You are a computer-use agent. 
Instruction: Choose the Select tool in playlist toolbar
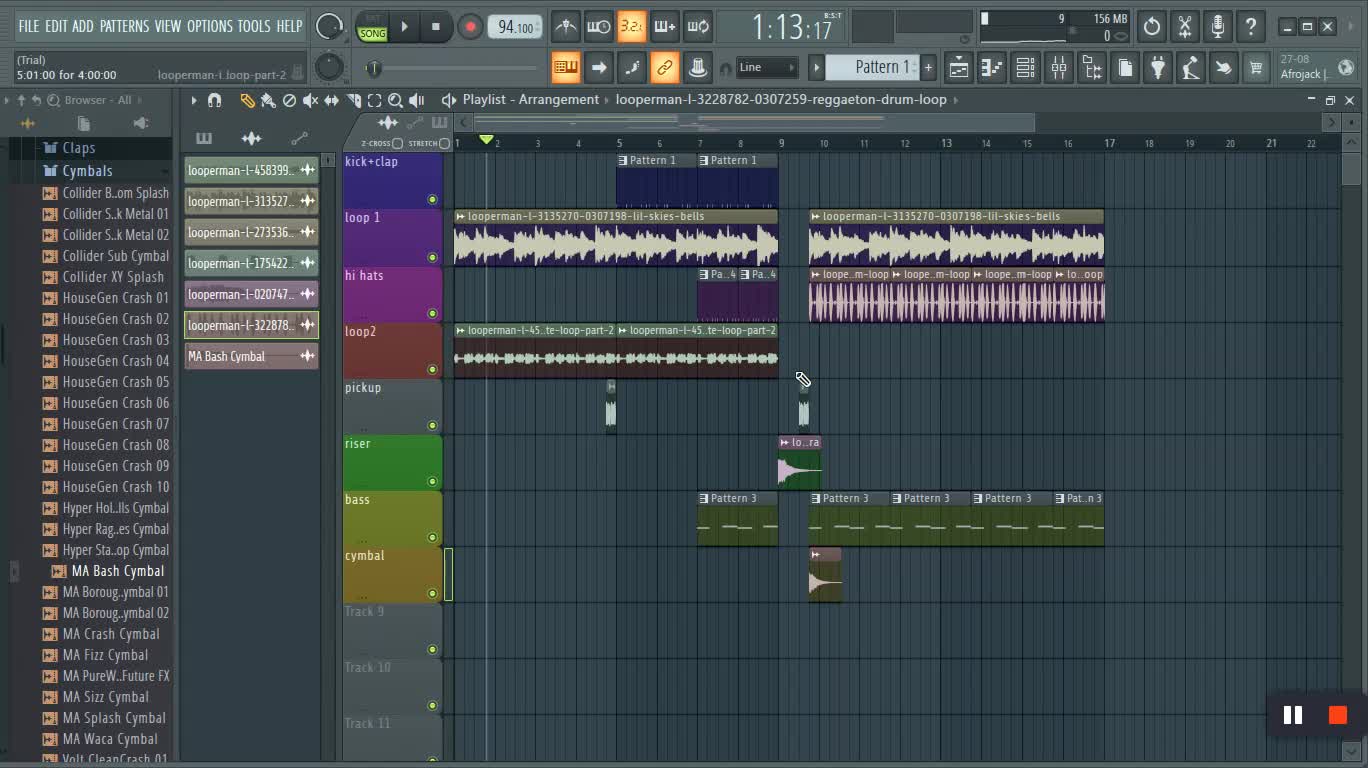374,100
